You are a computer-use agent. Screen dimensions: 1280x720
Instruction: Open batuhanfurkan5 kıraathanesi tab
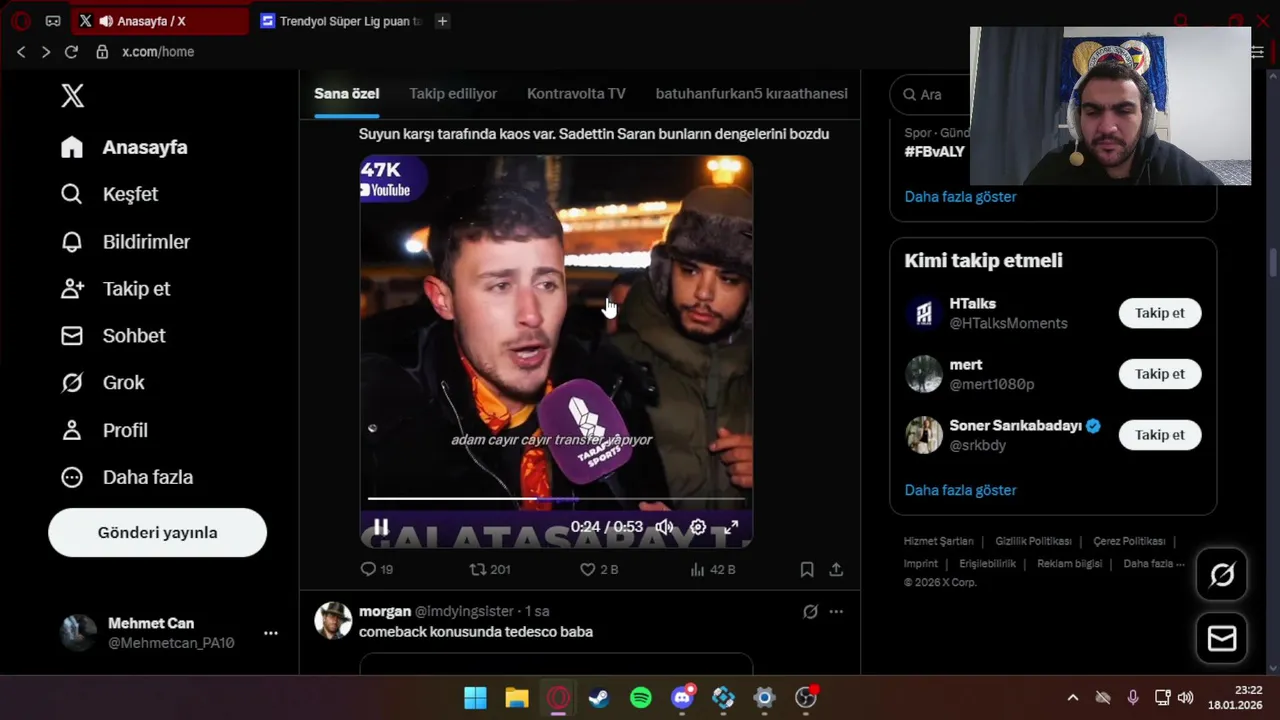tap(751, 94)
